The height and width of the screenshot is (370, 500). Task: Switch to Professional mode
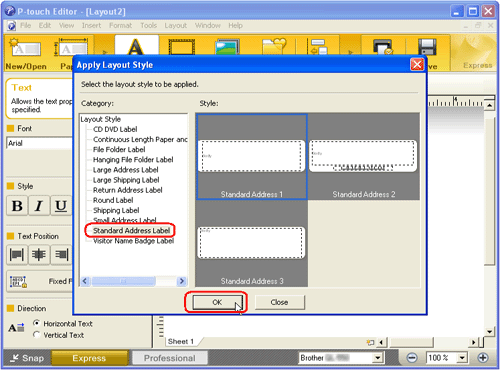[x=170, y=358]
